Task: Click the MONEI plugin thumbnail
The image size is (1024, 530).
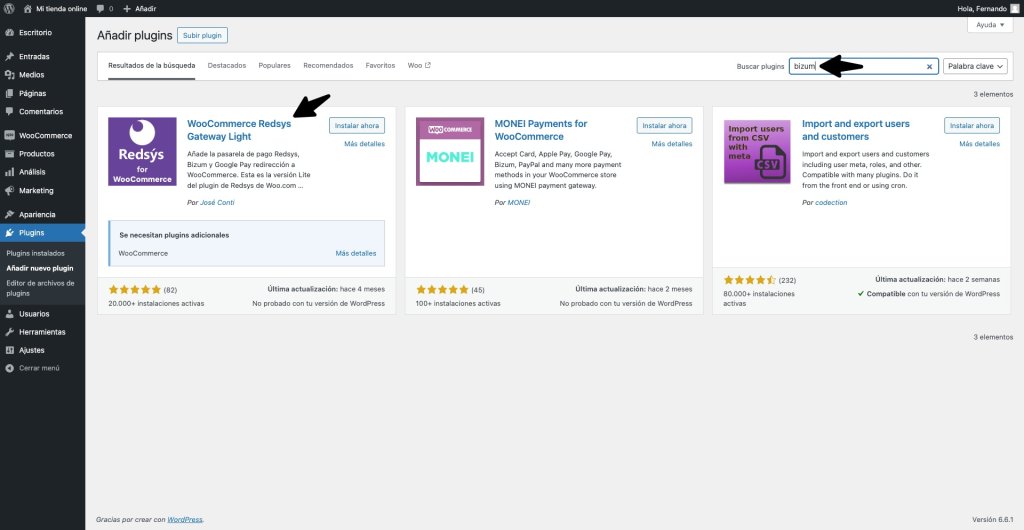Action: tap(450, 151)
